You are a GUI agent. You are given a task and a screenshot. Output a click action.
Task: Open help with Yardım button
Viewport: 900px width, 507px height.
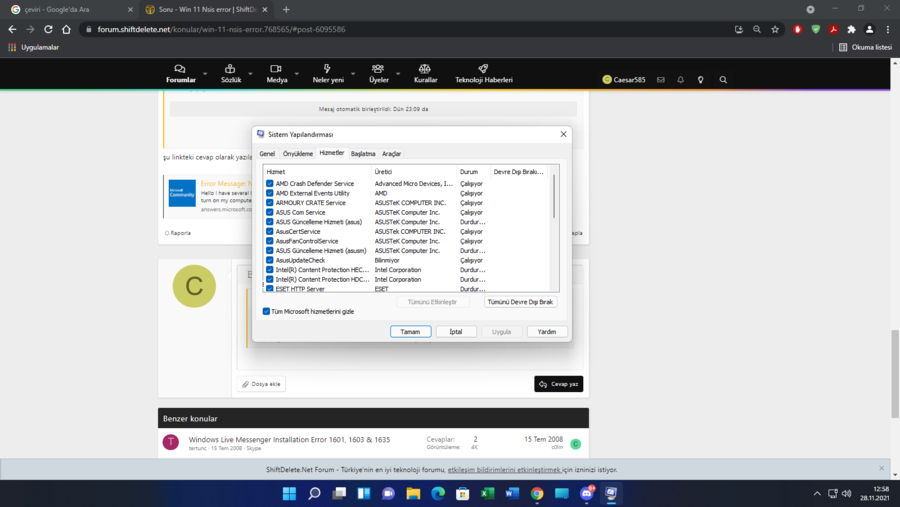546,332
